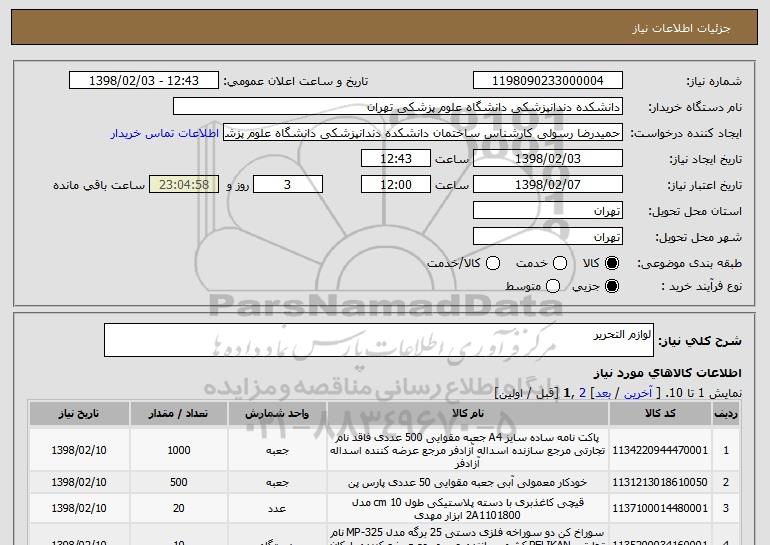Click quantity 500 in row 2
The image size is (770, 545).
(x=179, y=482)
